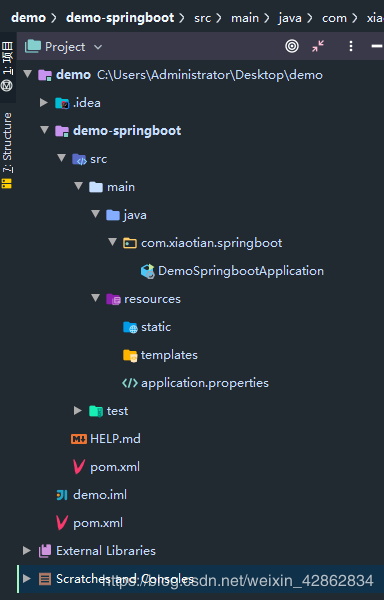Click demo-springboot in the breadcrumb bar
384x600 pixels.
(120, 18)
